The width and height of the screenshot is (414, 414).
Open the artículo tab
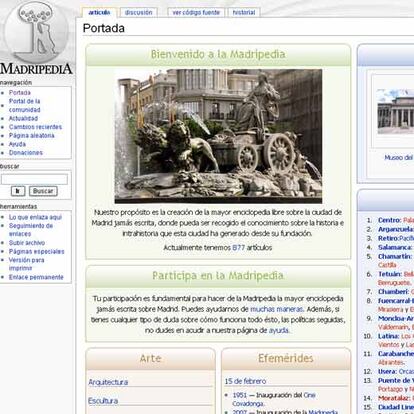pos(99,12)
